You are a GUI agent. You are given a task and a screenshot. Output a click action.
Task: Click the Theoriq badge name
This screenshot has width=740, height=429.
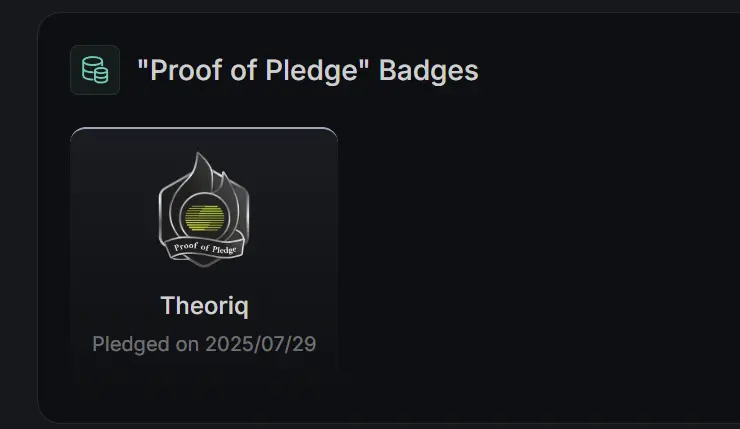(204, 306)
